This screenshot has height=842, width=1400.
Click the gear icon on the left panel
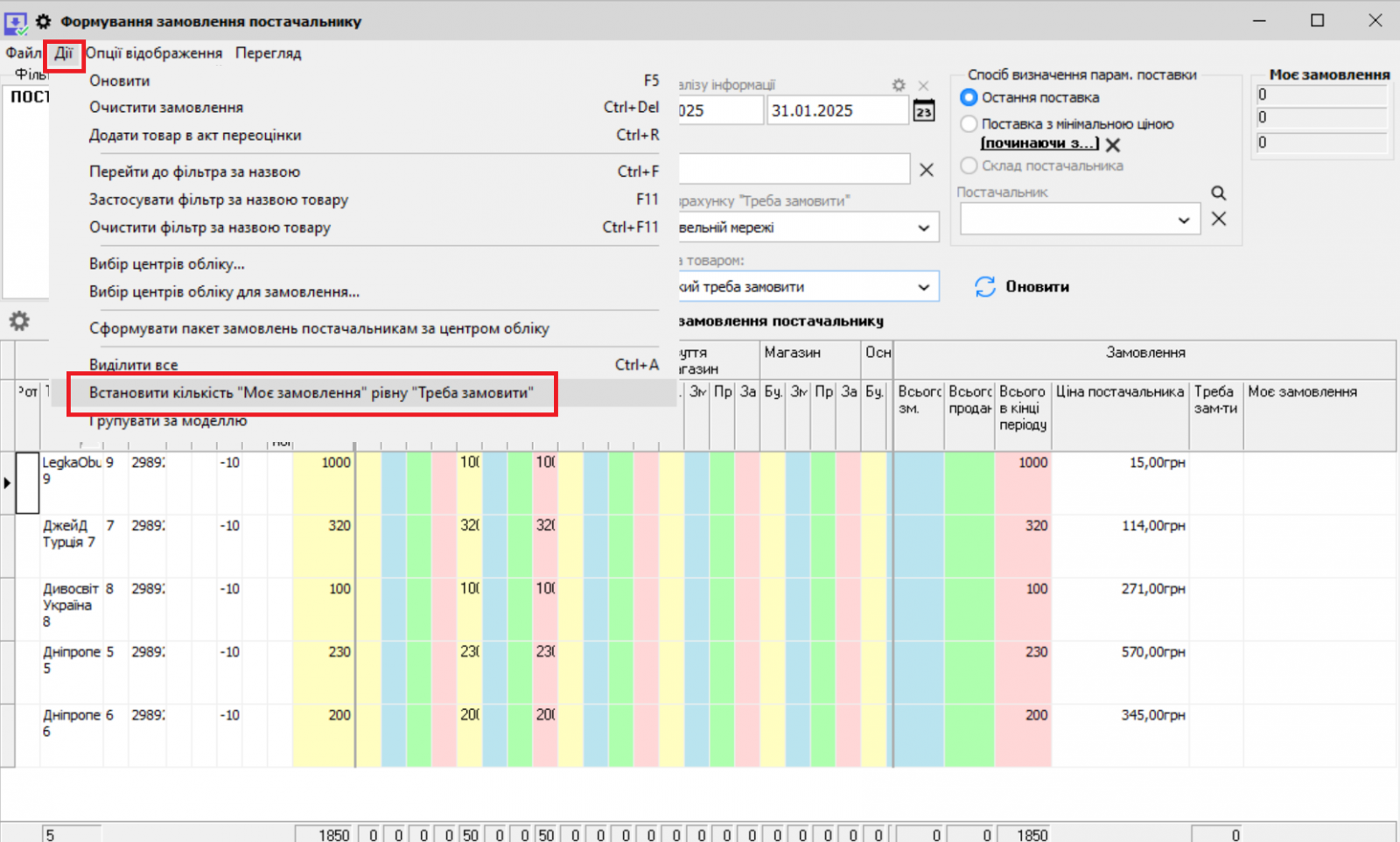click(18, 321)
